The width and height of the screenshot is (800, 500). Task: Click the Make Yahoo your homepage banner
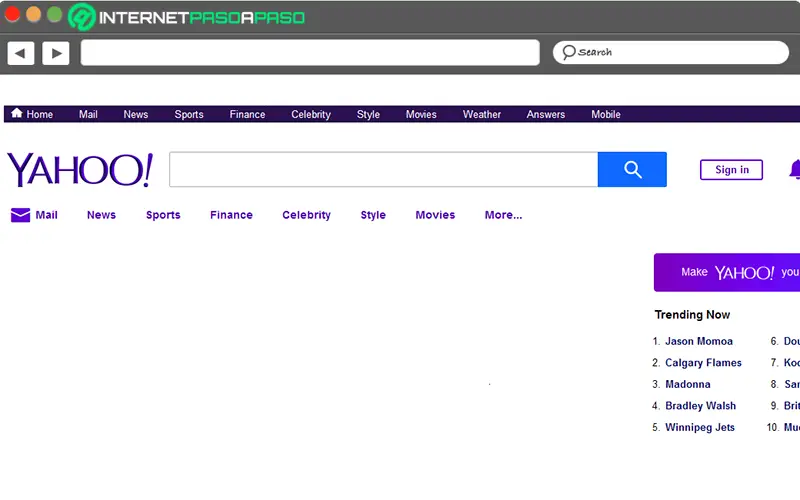pos(727,272)
